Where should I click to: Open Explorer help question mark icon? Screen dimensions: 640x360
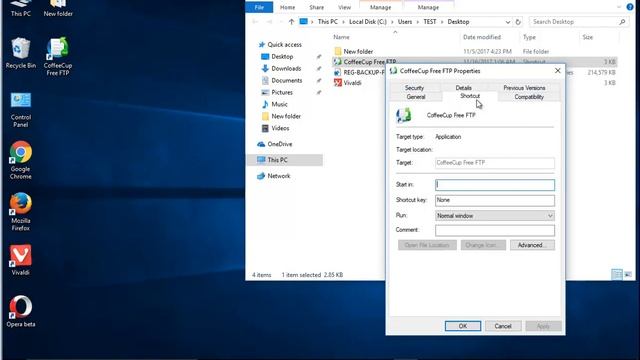tap(630, 7)
